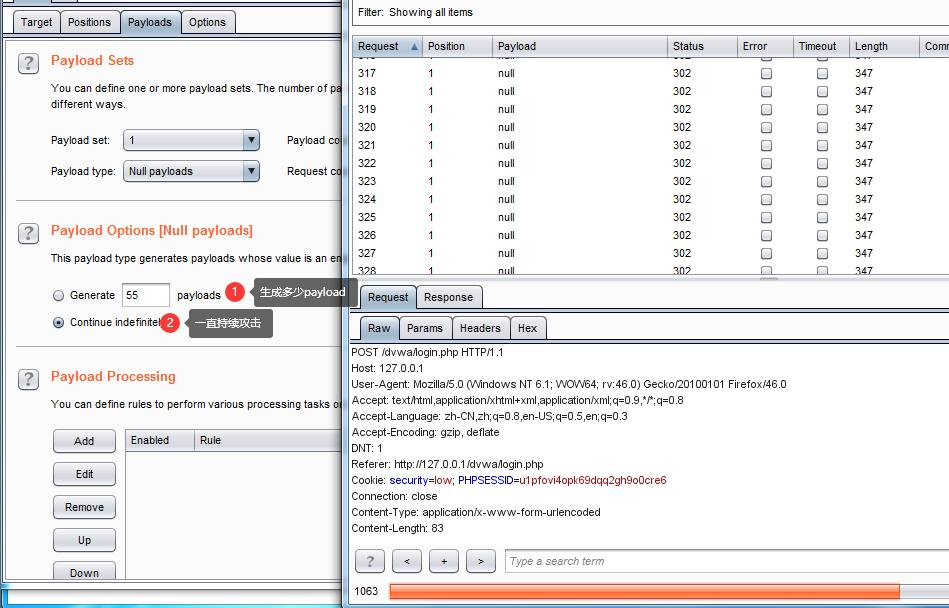
Task: Select the Headers view tab
Action: click(x=481, y=328)
